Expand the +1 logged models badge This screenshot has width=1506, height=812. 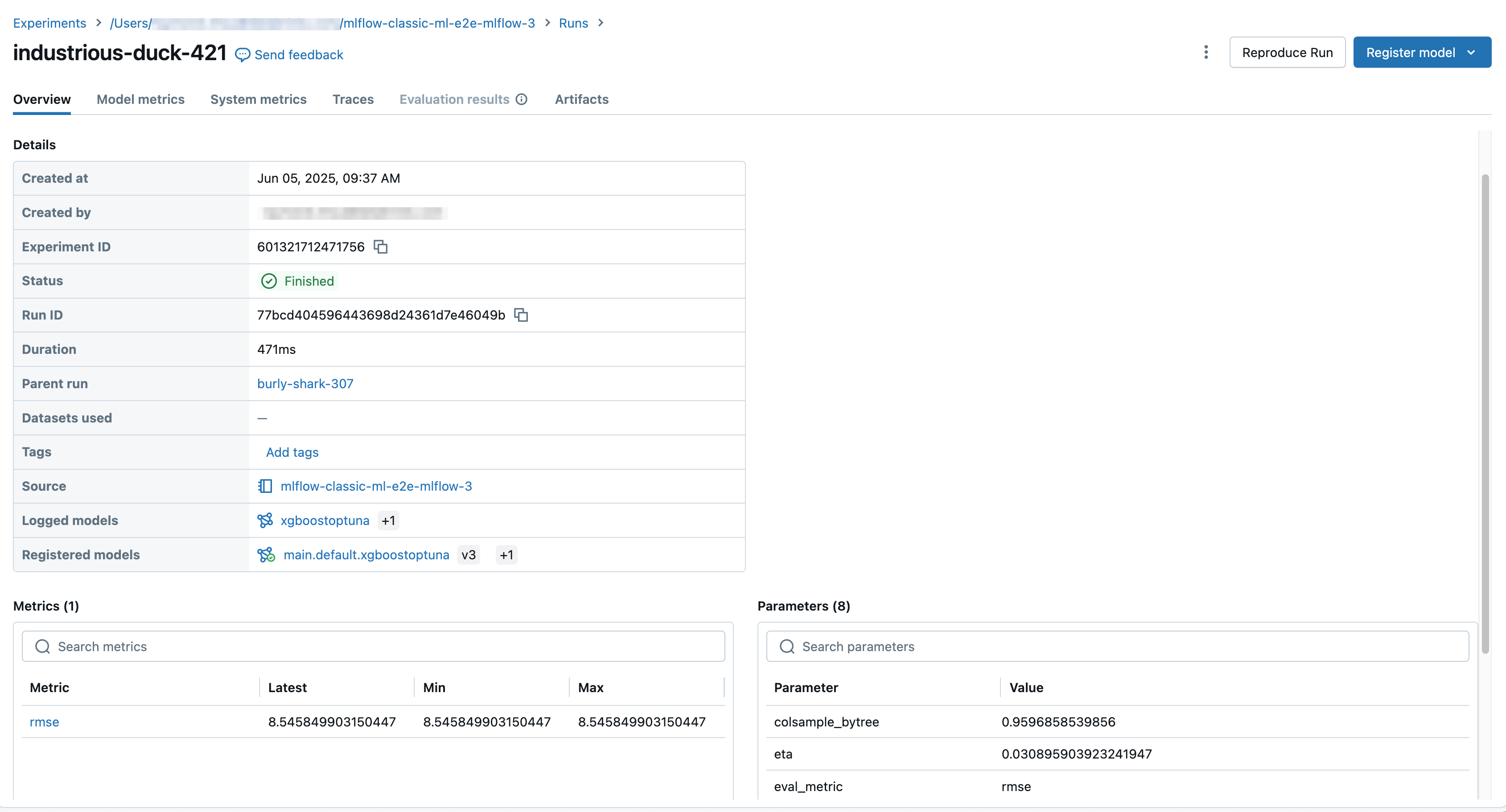pos(388,520)
